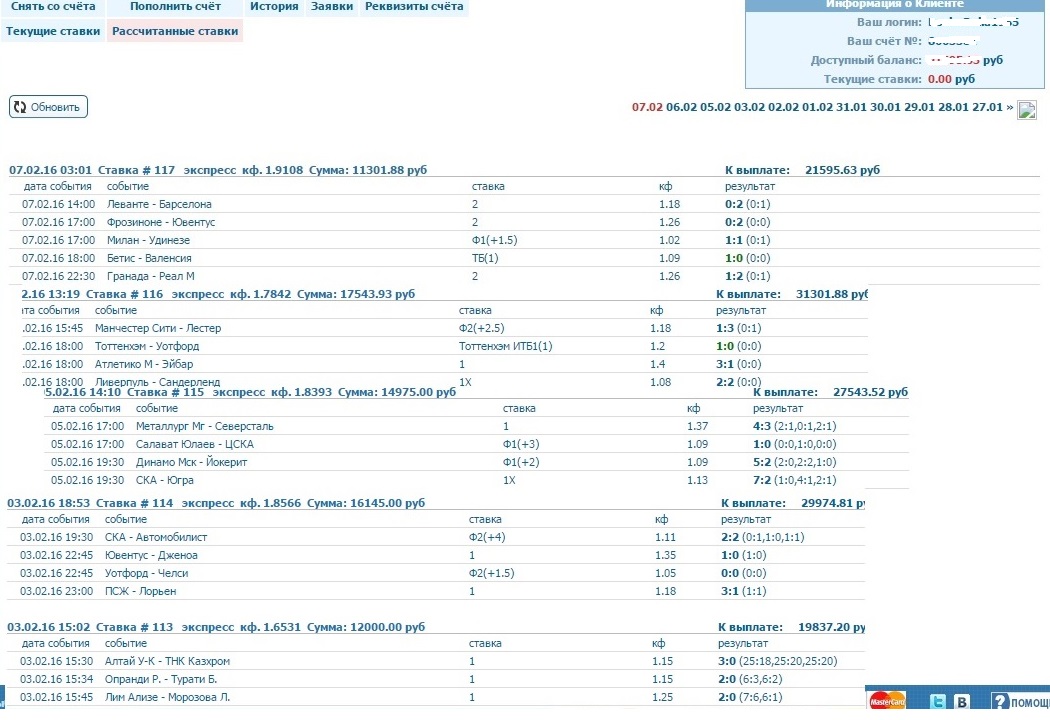The height and width of the screenshot is (720, 1050).
Task: Open the Реквизиты счёта tab
Action: [414, 7]
